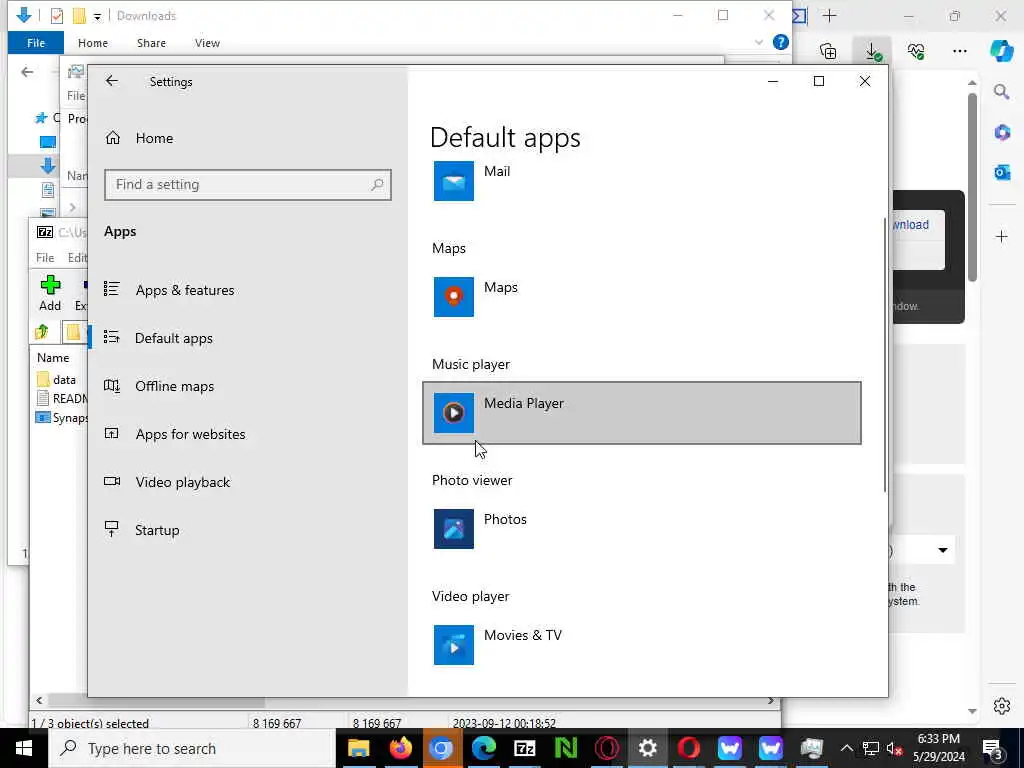Switch to Settings gear on taskbar
Image resolution: width=1024 pixels, height=768 pixels.
(x=647, y=748)
